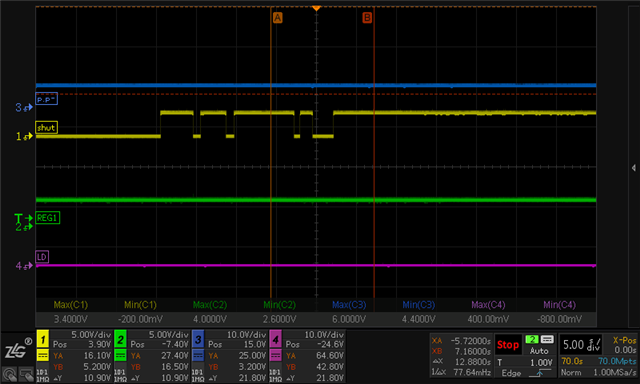This screenshot has height=384, width=640.
Task: Click the blue P.P channel label
Action: (x=47, y=99)
